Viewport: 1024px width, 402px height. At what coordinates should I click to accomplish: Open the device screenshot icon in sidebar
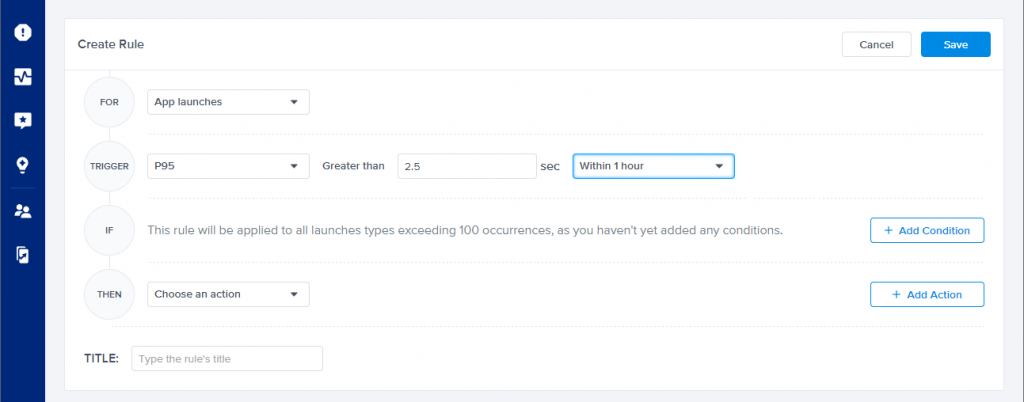click(x=23, y=255)
